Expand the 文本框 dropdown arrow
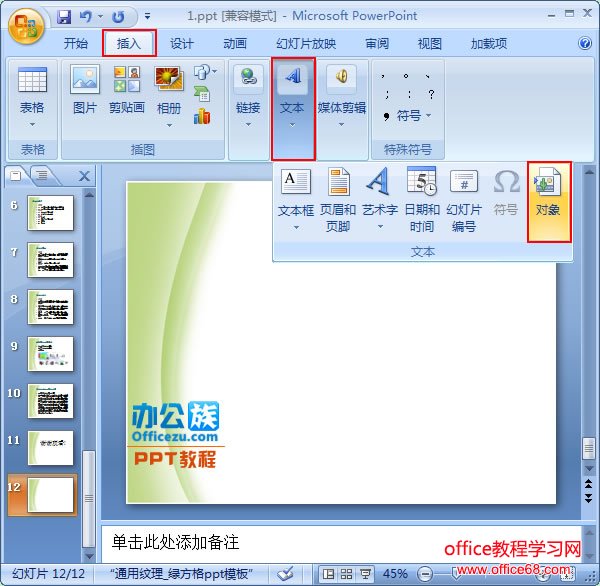Screen dimensions: 600x586 click(296, 227)
